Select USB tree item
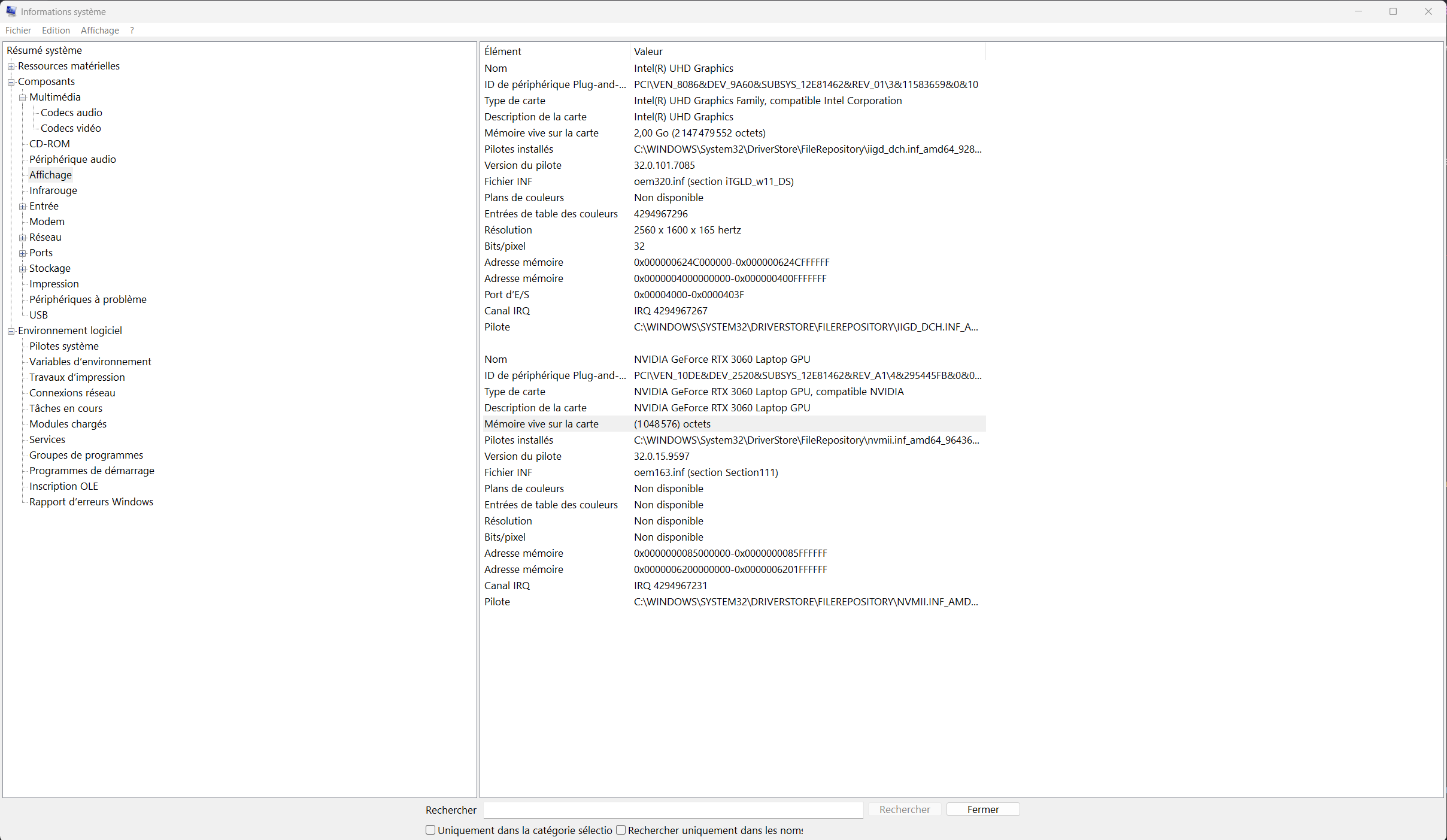Screen dimensions: 1447x840 click(x=38, y=315)
